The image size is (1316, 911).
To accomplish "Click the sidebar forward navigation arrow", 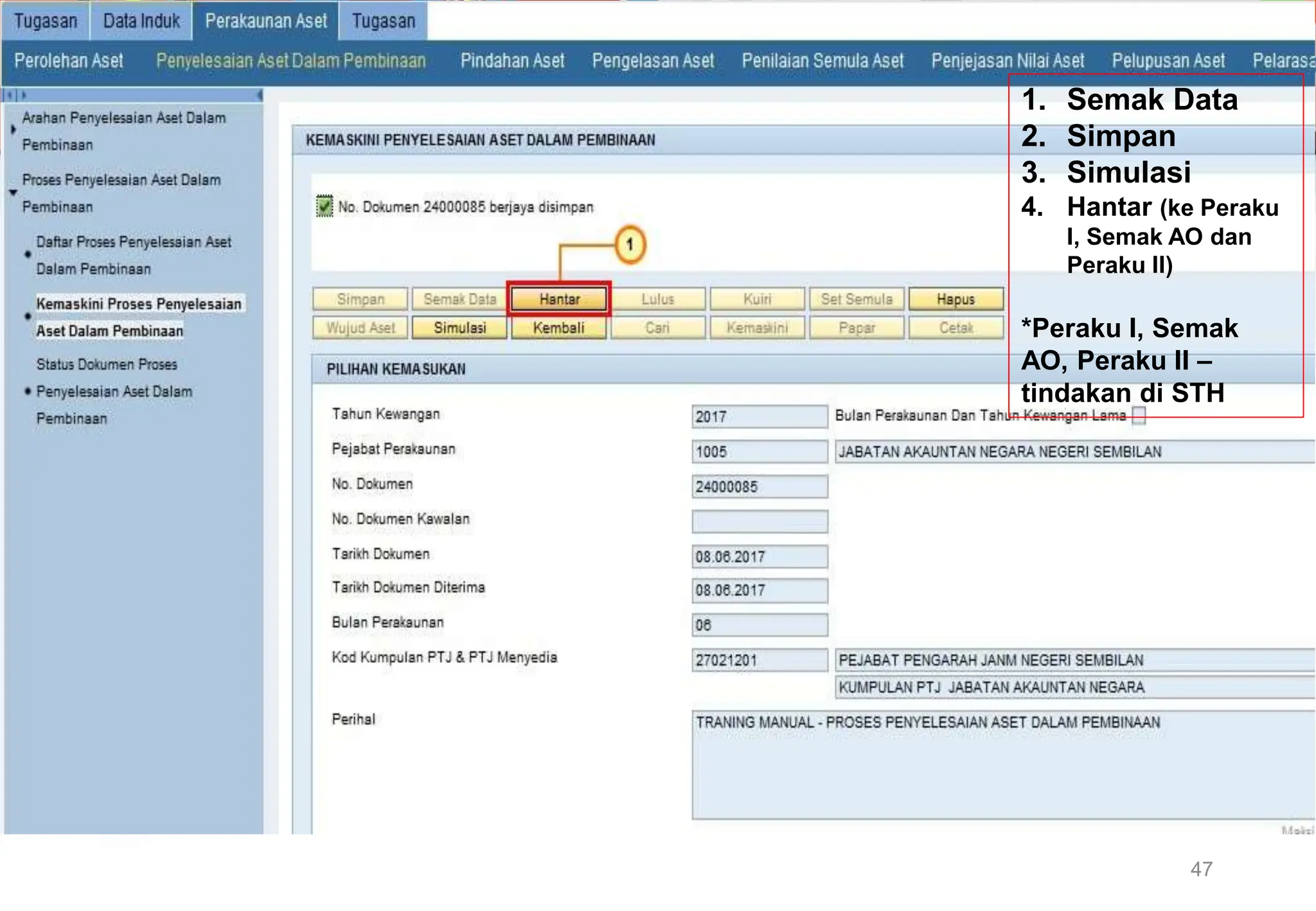I will 24,95.
